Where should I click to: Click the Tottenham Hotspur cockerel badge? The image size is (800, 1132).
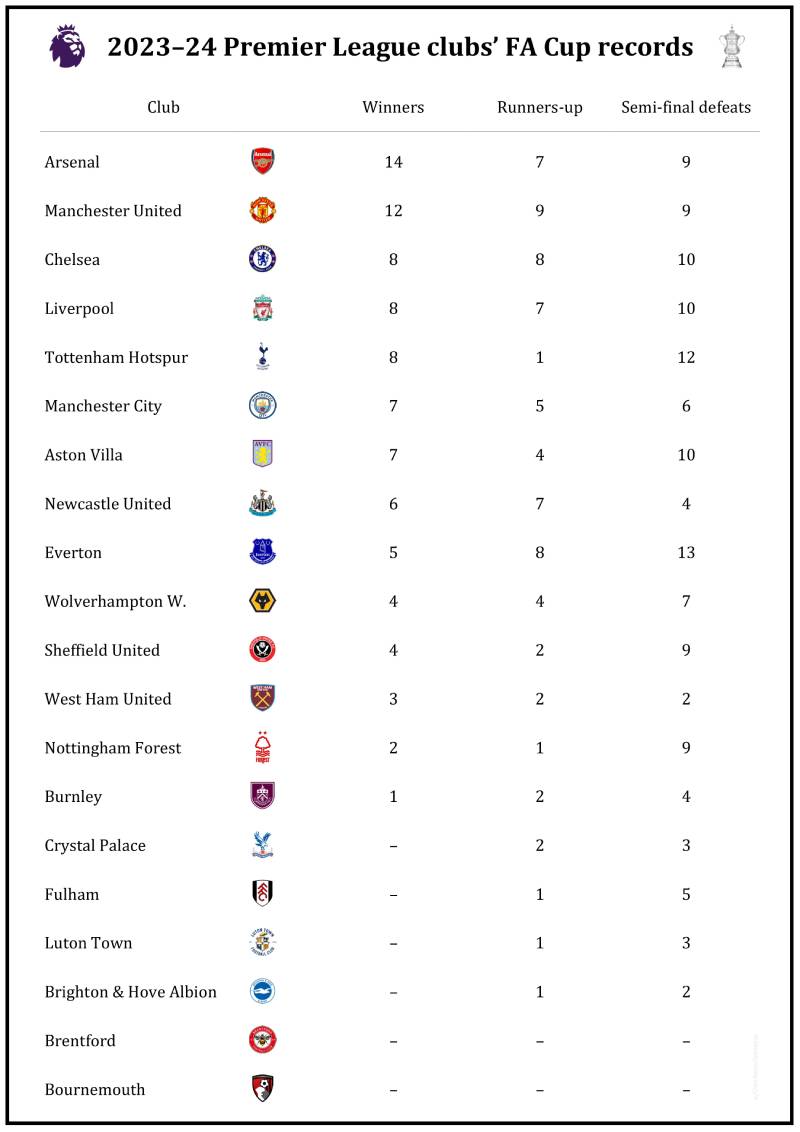(262, 357)
